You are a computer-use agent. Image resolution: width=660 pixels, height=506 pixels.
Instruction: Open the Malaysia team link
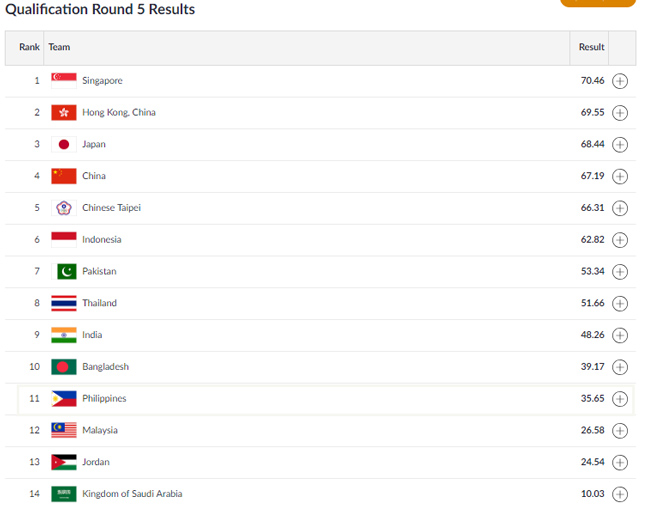pos(99,430)
